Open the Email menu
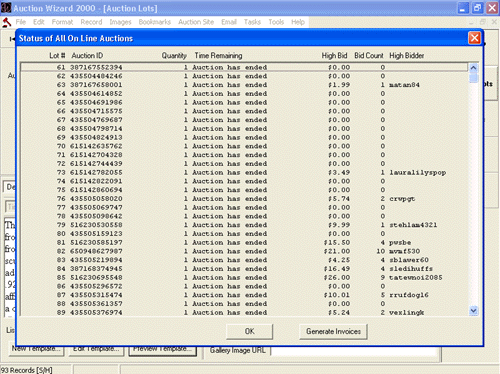This screenshot has width=500, height=374. [229, 22]
